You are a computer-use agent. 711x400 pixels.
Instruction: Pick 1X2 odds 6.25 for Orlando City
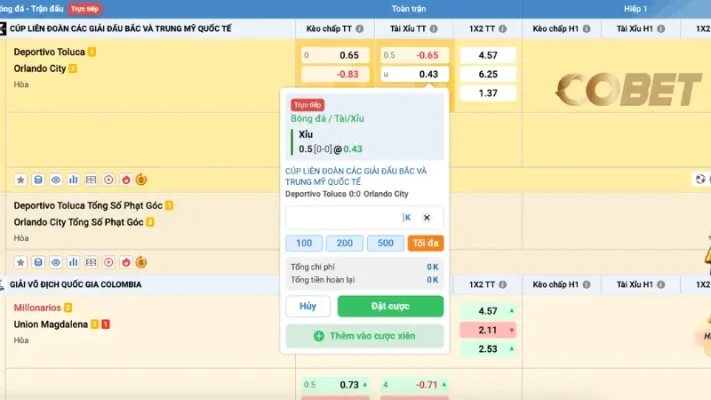(x=488, y=74)
